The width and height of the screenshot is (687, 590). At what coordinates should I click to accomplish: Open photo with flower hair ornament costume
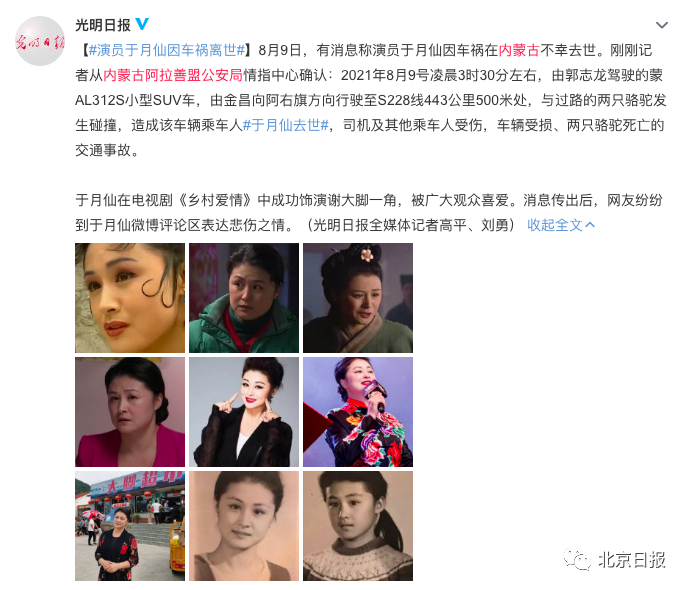(x=358, y=298)
